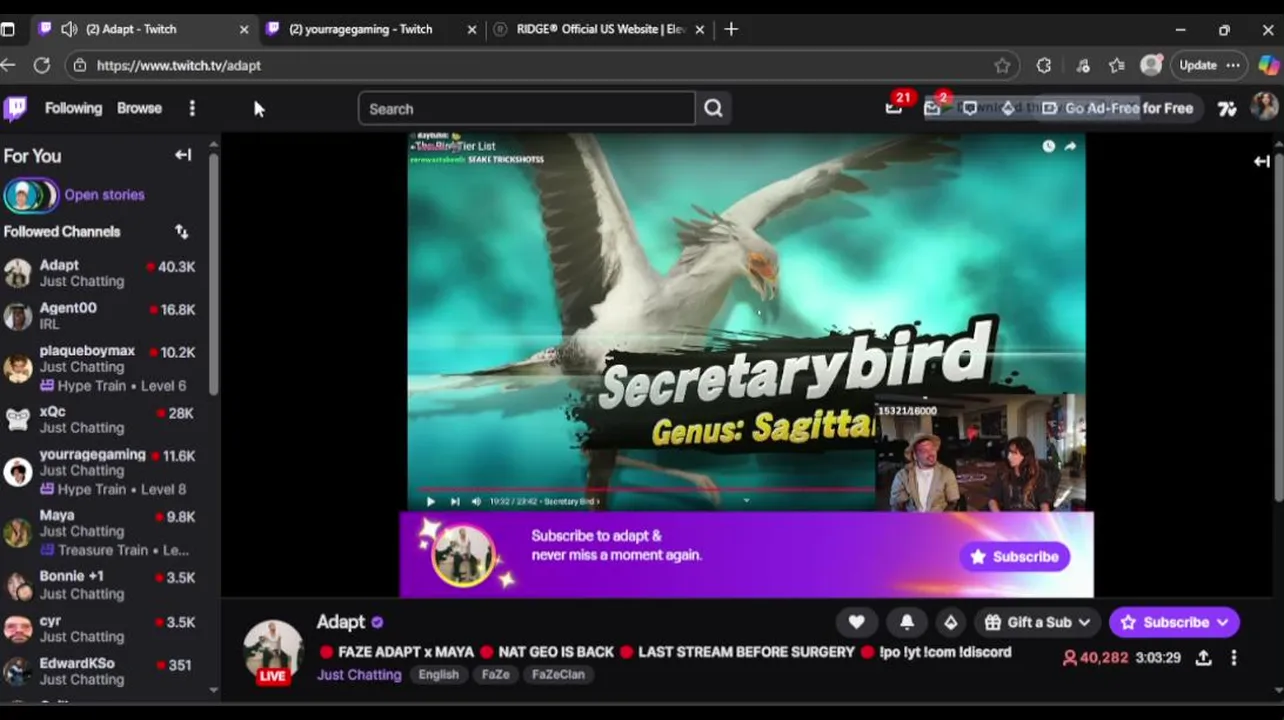The width and height of the screenshot is (1284, 720).
Task: Click Open stories link
Action: [x=104, y=195]
